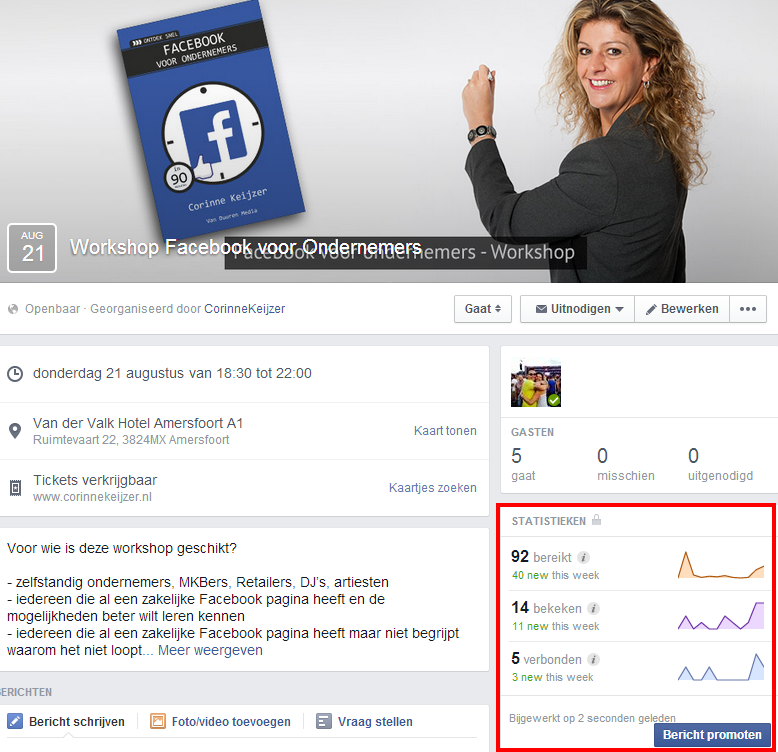The image size is (778, 752).
Task: Click the purple bekeken sparkline chart
Action: point(721,616)
